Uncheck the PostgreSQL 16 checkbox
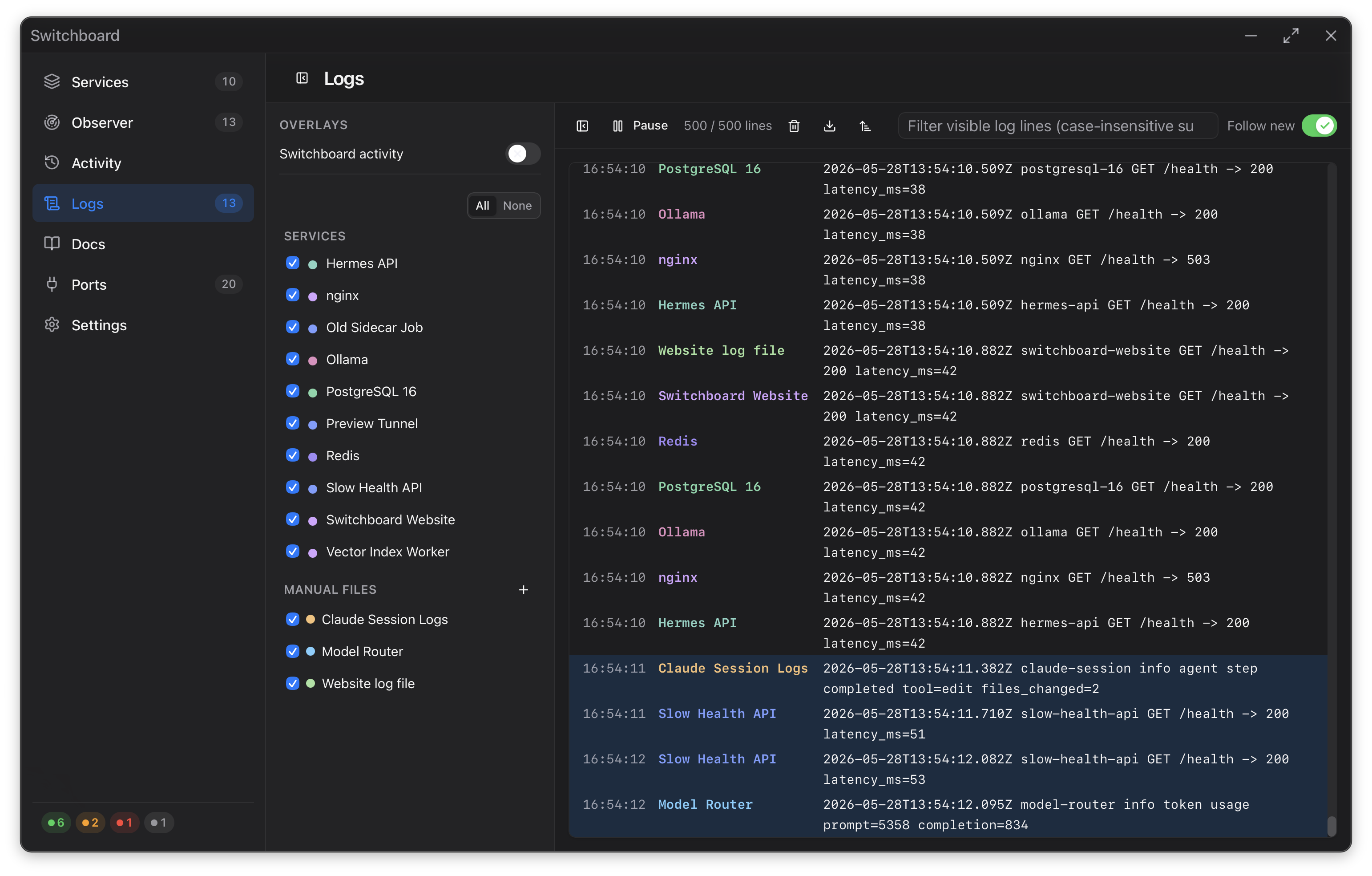The image size is (1372, 876). coord(293,391)
